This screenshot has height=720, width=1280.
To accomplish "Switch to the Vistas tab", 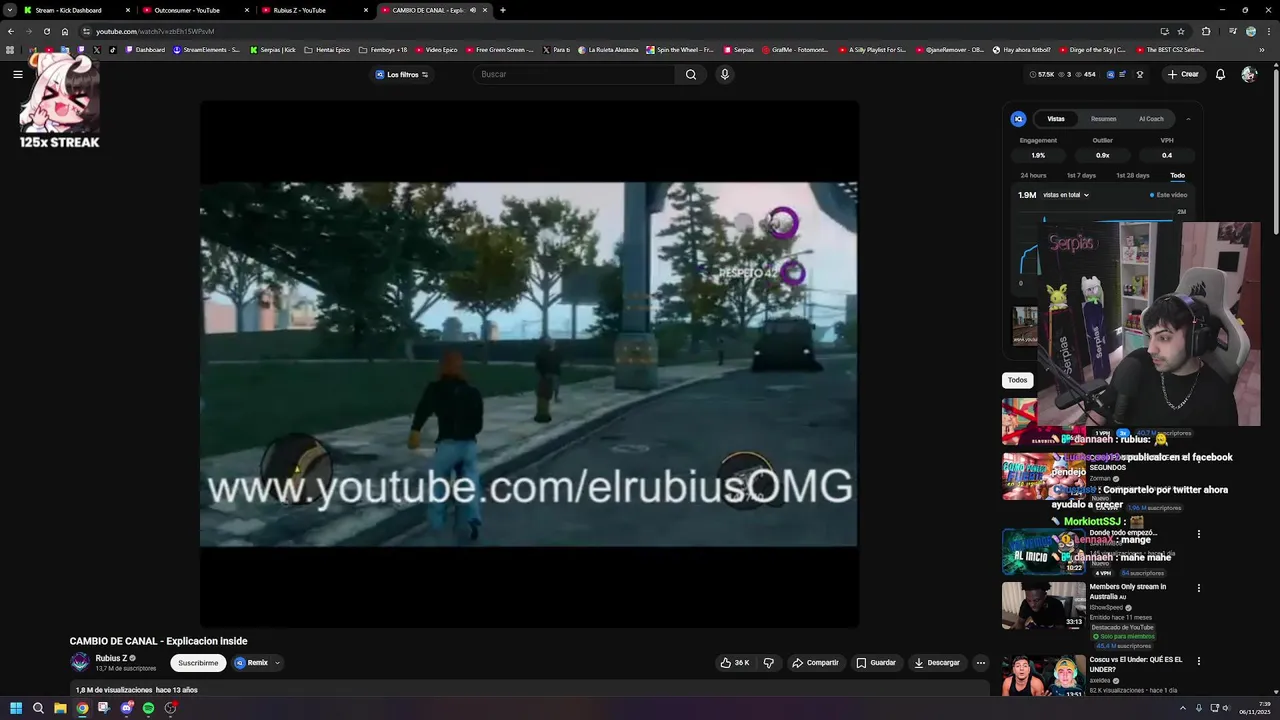I will [1056, 119].
